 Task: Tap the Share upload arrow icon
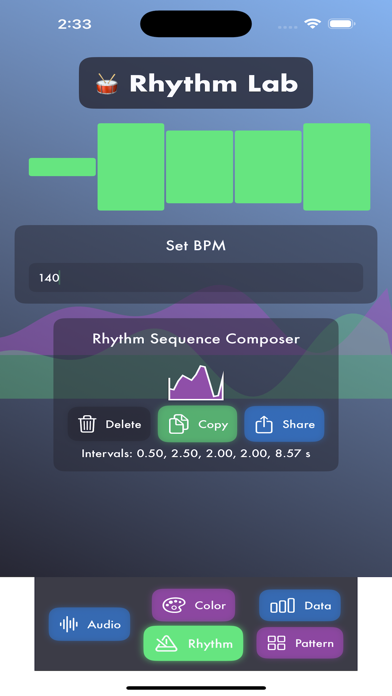point(264,424)
